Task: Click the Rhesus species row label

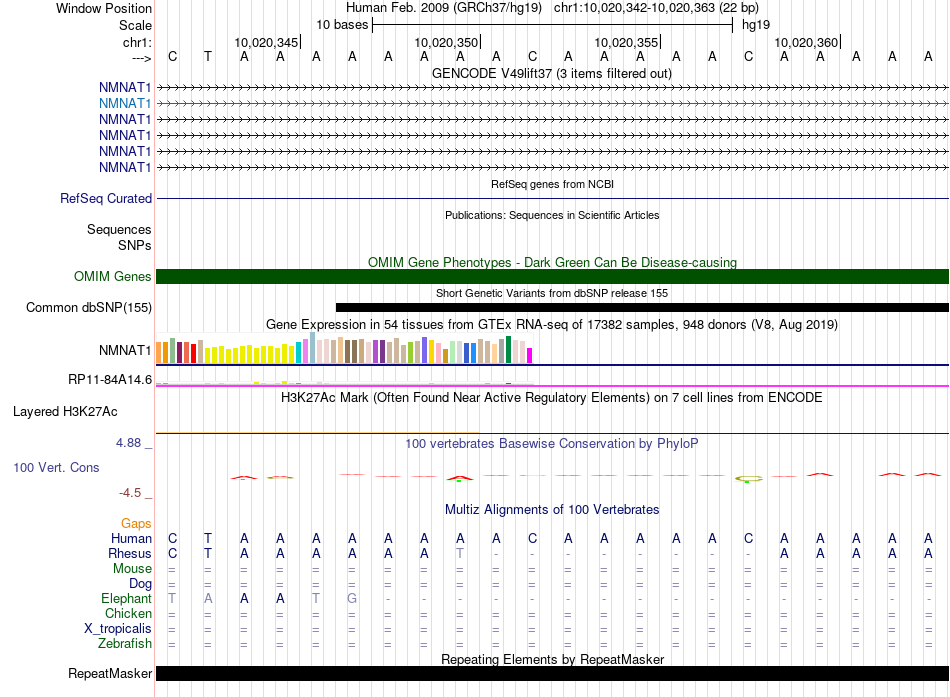Action: 130,553
